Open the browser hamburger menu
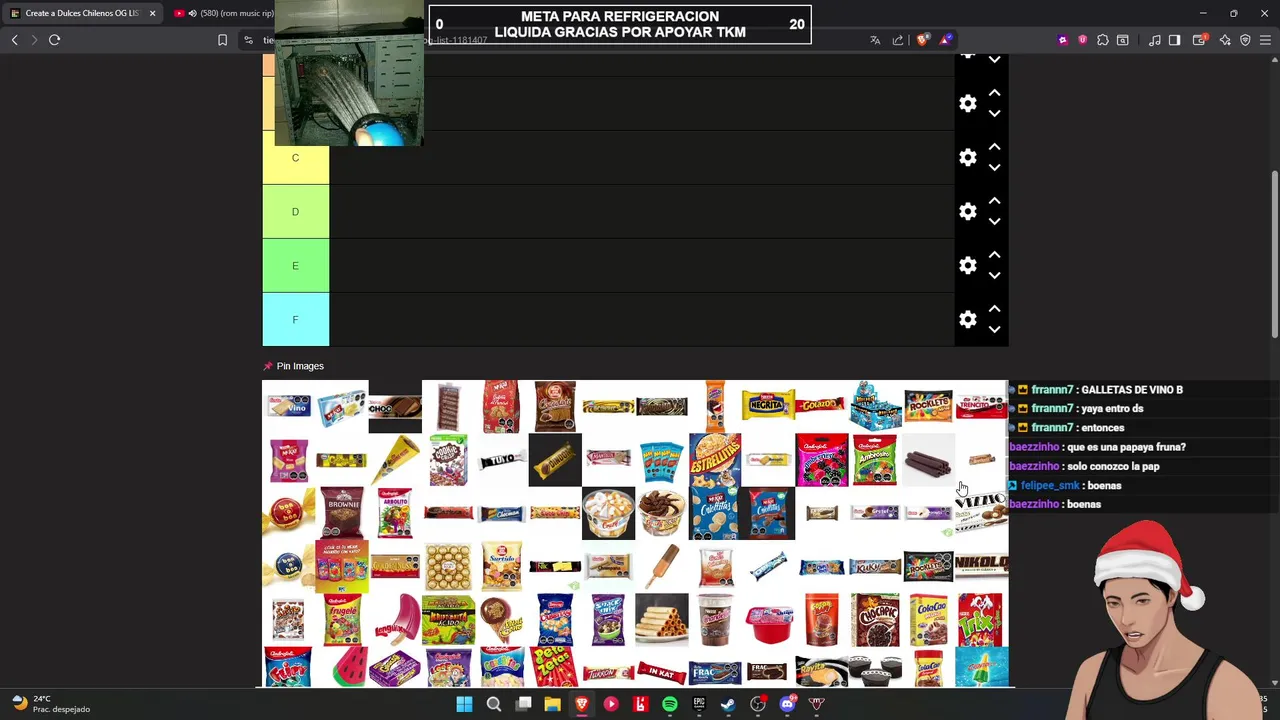The image size is (1280, 720). pos(1266,40)
